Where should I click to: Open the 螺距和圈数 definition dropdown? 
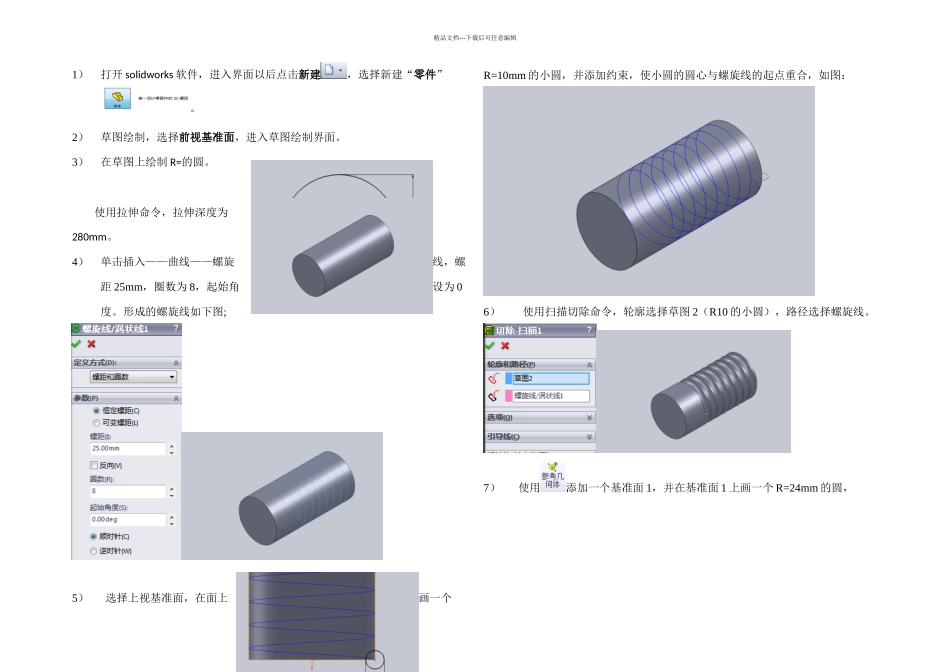[133, 377]
